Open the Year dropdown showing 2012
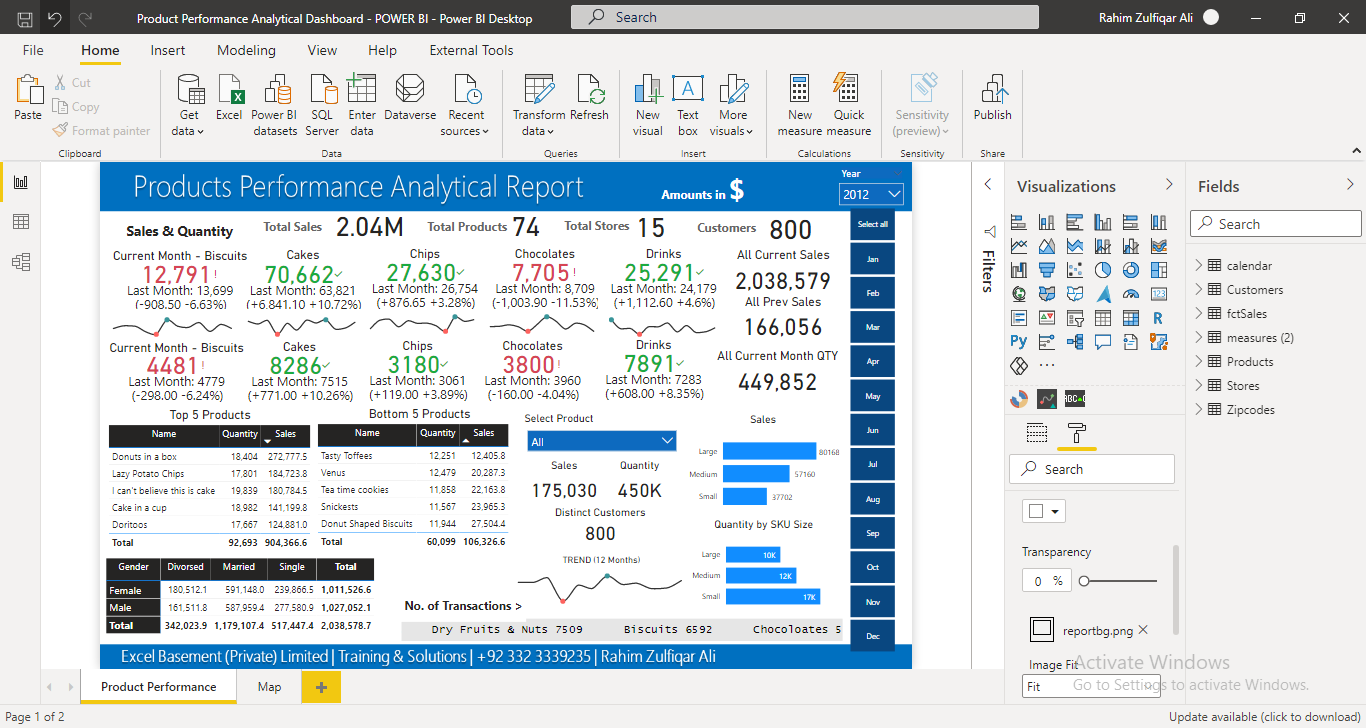 click(x=871, y=194)
